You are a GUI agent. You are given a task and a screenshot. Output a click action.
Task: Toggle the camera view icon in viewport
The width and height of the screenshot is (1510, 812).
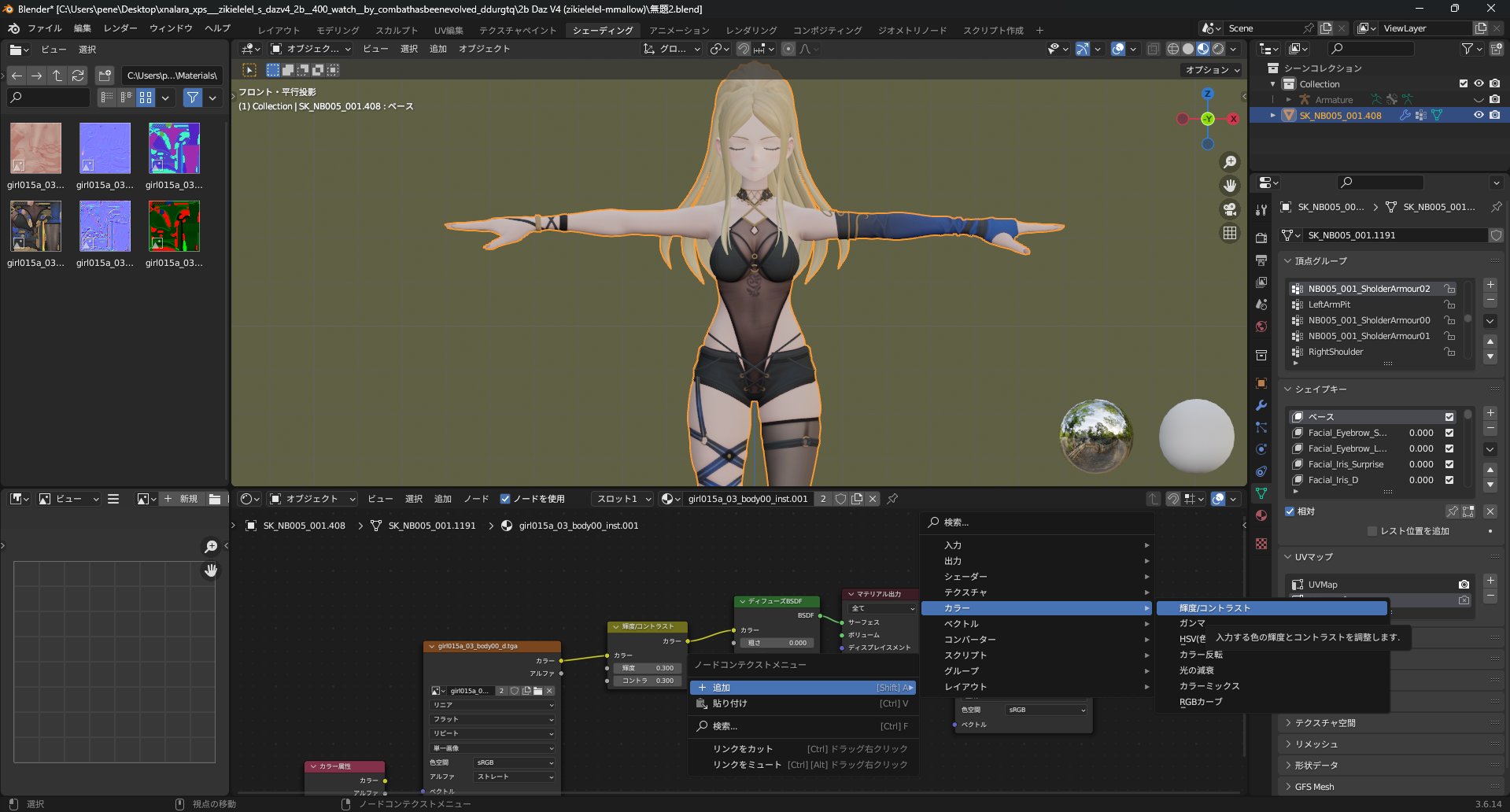(1230, 209)
